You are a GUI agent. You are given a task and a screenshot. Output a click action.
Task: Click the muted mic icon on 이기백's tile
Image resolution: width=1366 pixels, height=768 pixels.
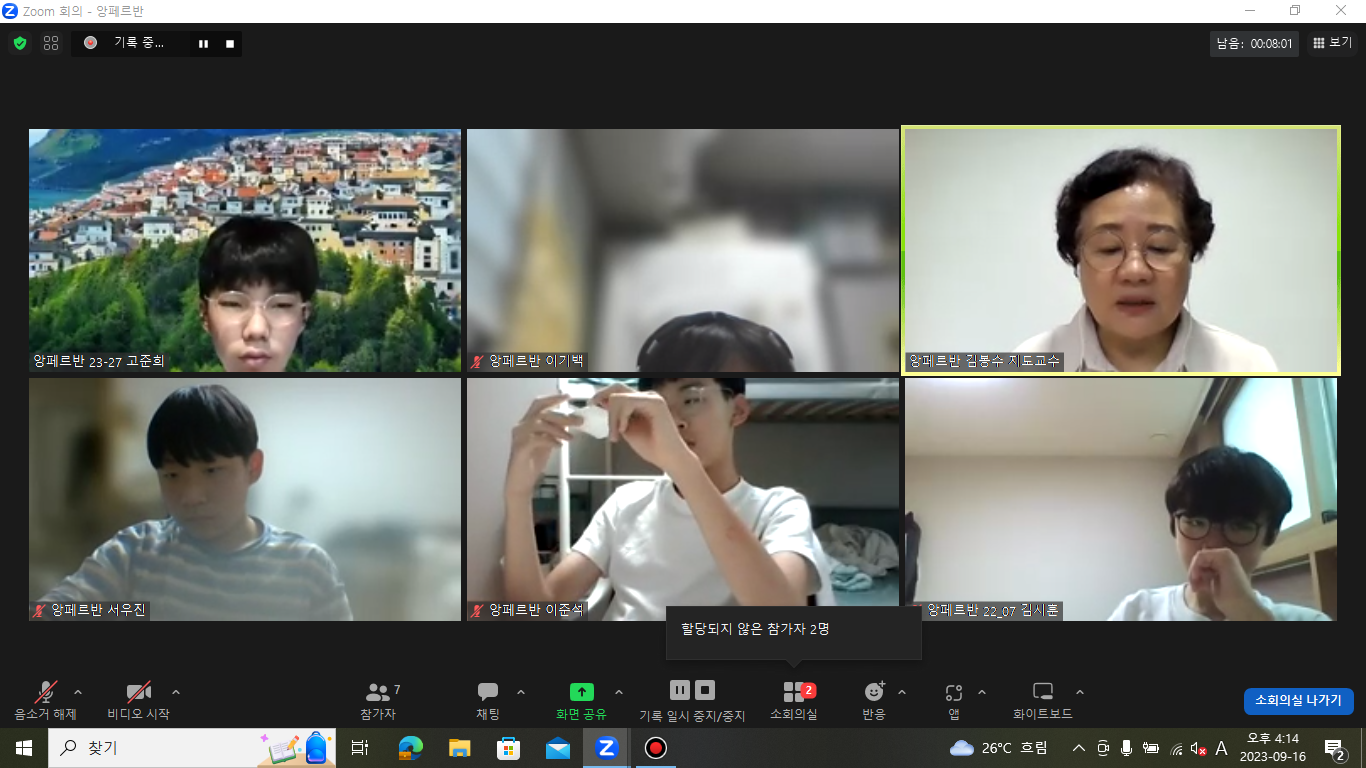point(478,361)
